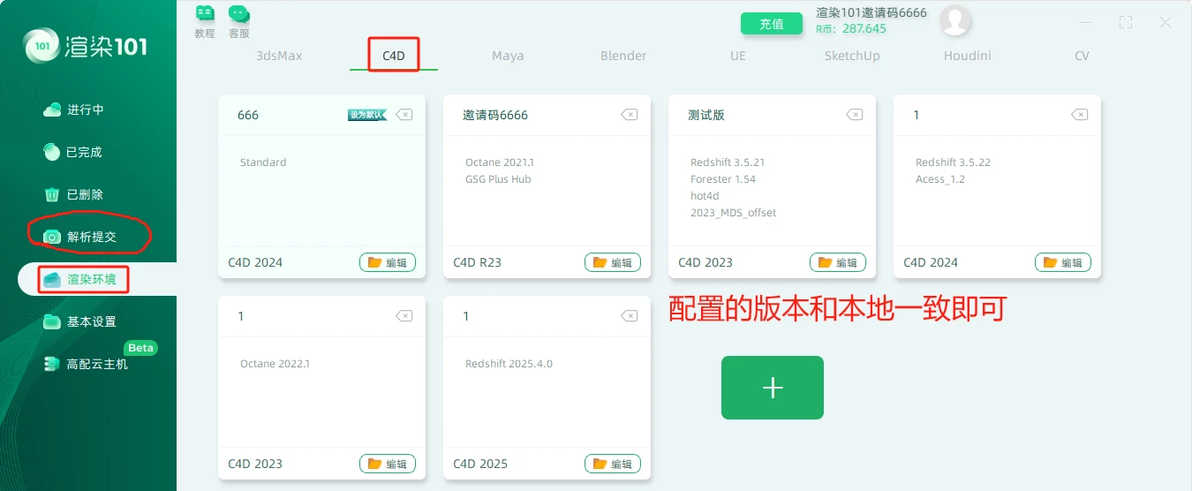Viewport: 1192px width, 491px height.
Task: Switch to the Houdini tab
Action: 968,55
